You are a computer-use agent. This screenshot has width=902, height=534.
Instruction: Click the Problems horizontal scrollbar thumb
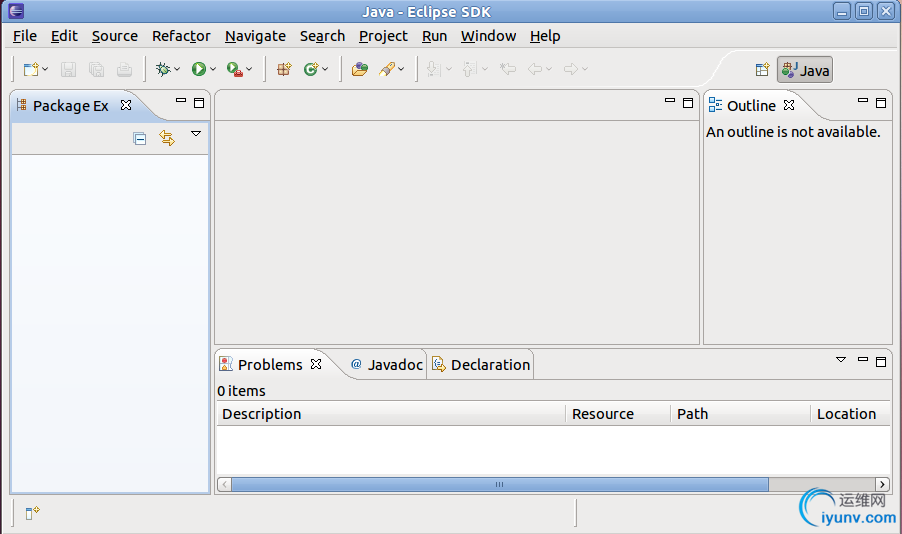(x=500, y=485)
